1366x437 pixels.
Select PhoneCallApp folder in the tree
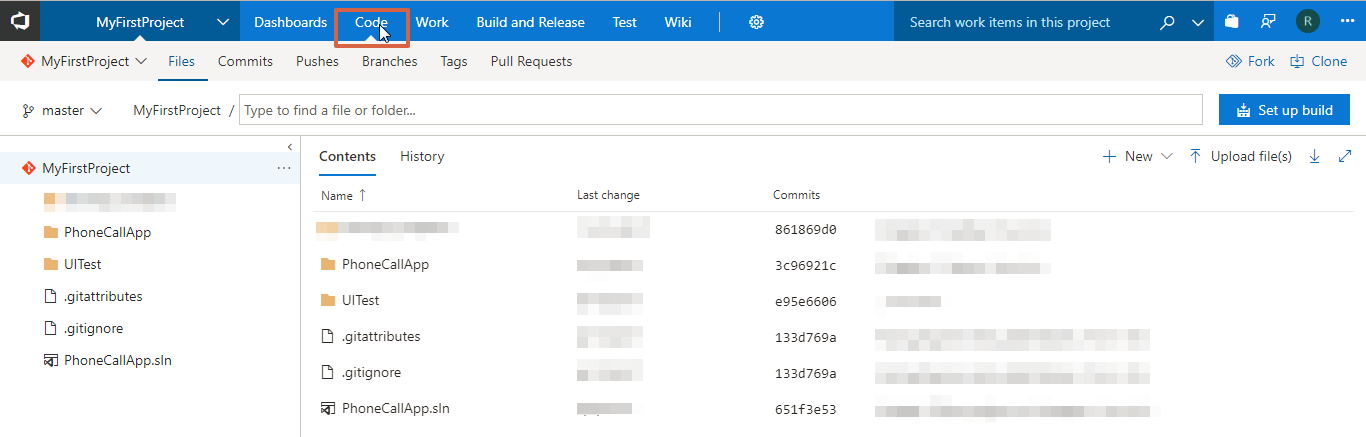tap(107, 232)
